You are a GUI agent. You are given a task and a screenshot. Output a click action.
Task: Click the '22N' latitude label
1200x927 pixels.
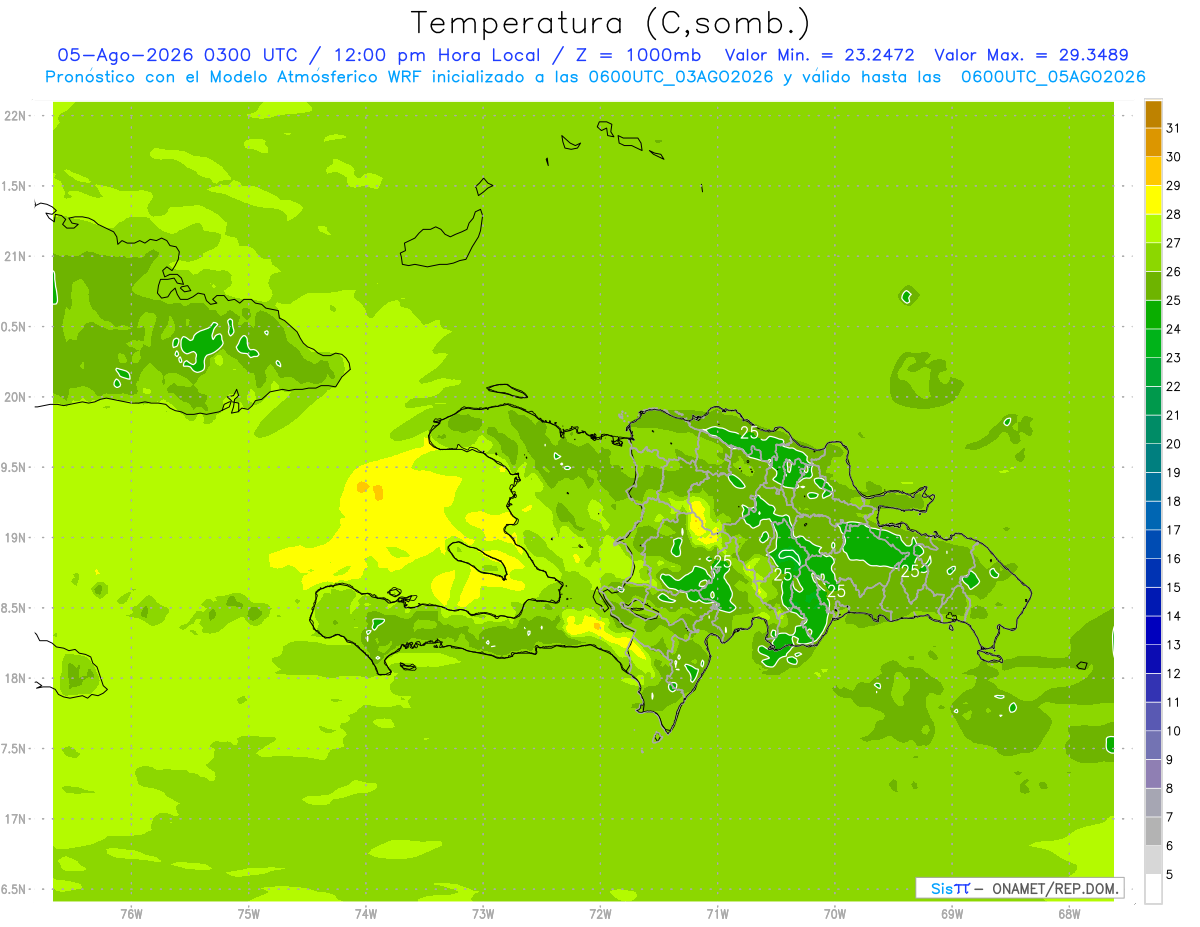click(15, 116)
